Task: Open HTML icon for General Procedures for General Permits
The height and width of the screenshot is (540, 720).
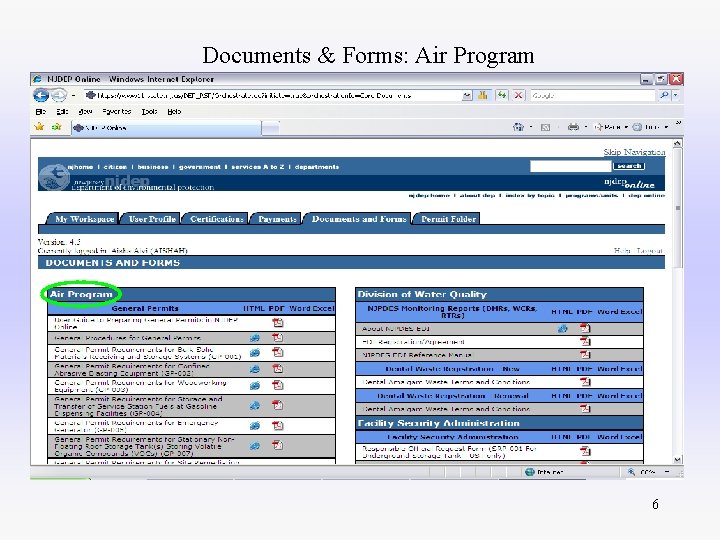Action: [x=255, y=338]
